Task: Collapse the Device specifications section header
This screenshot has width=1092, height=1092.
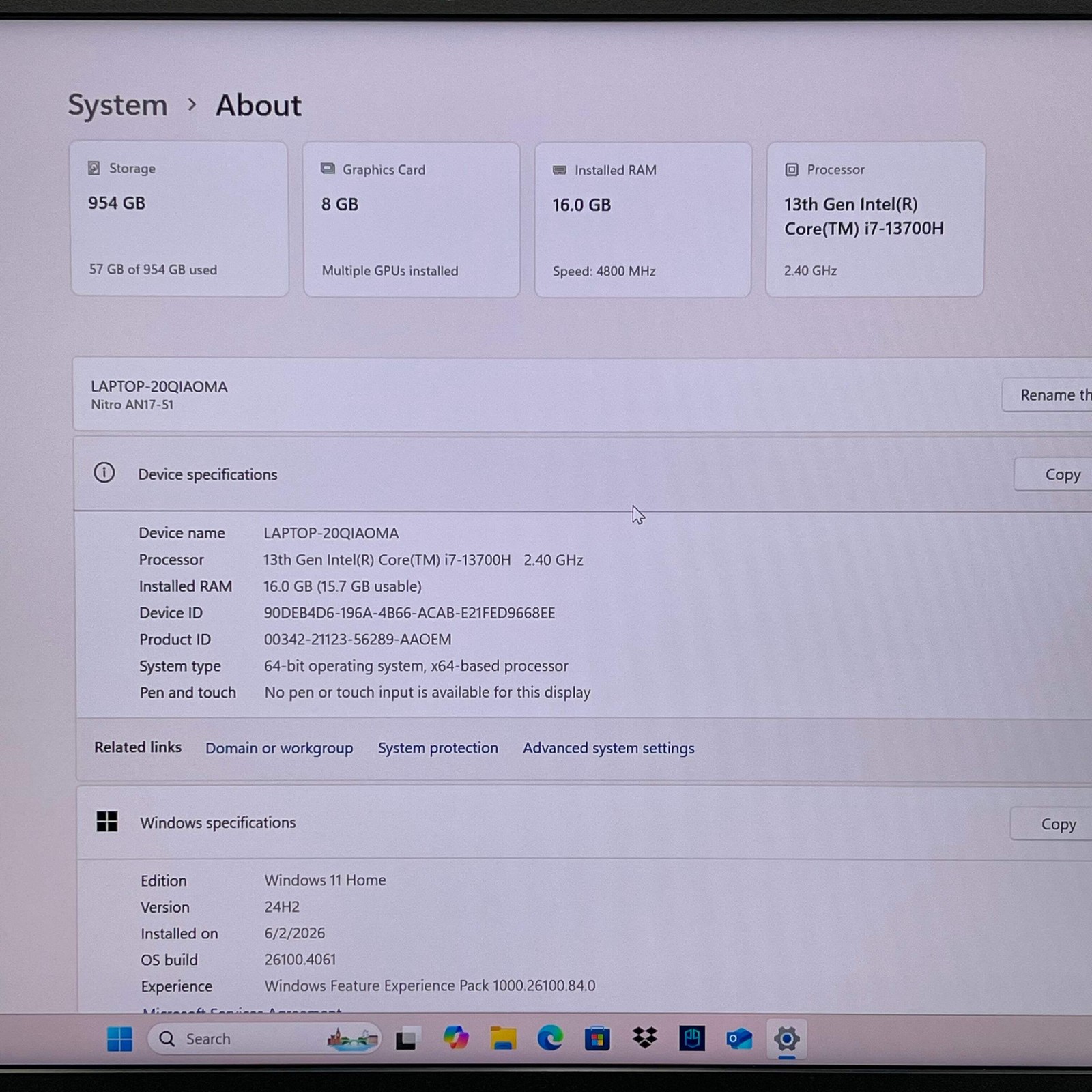Action: pyautogui.click(x=583, y=474)
